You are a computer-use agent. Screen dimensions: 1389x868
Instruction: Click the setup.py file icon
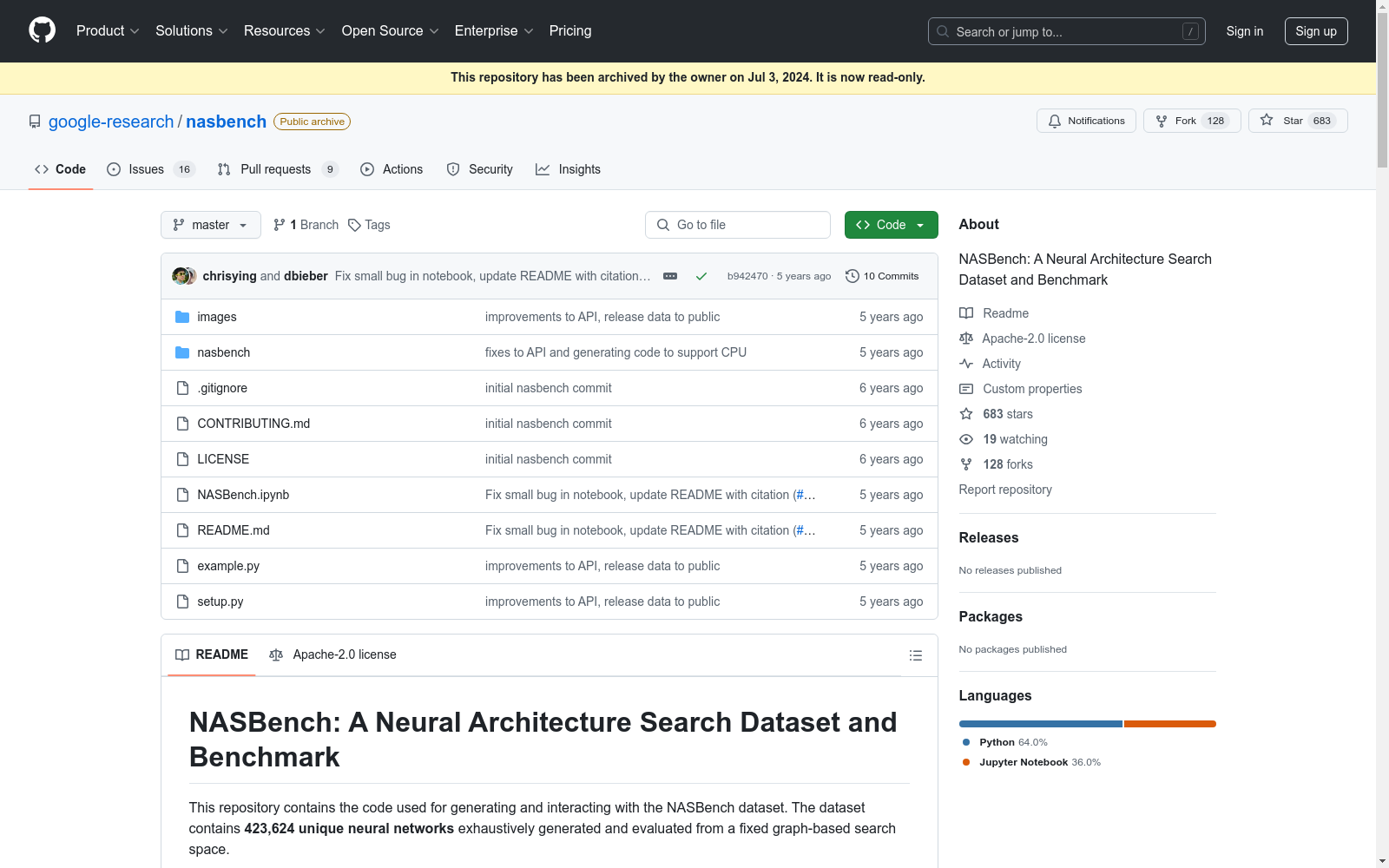coord(182,602)
